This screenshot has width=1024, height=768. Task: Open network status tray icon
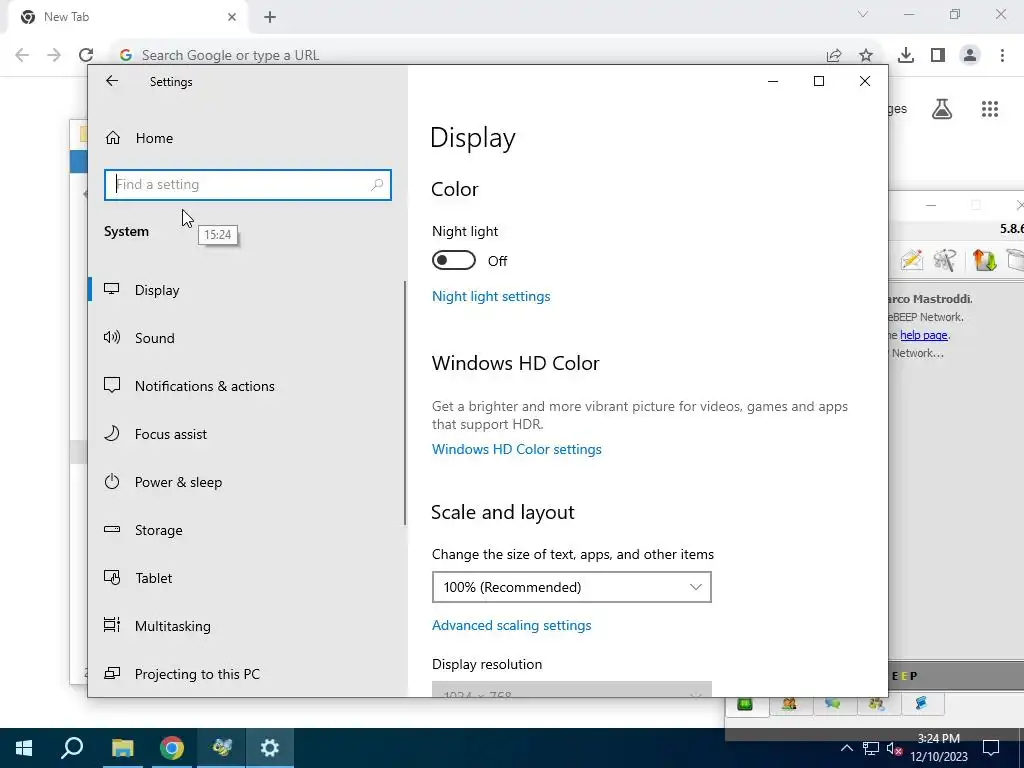[x=871, y=748]
